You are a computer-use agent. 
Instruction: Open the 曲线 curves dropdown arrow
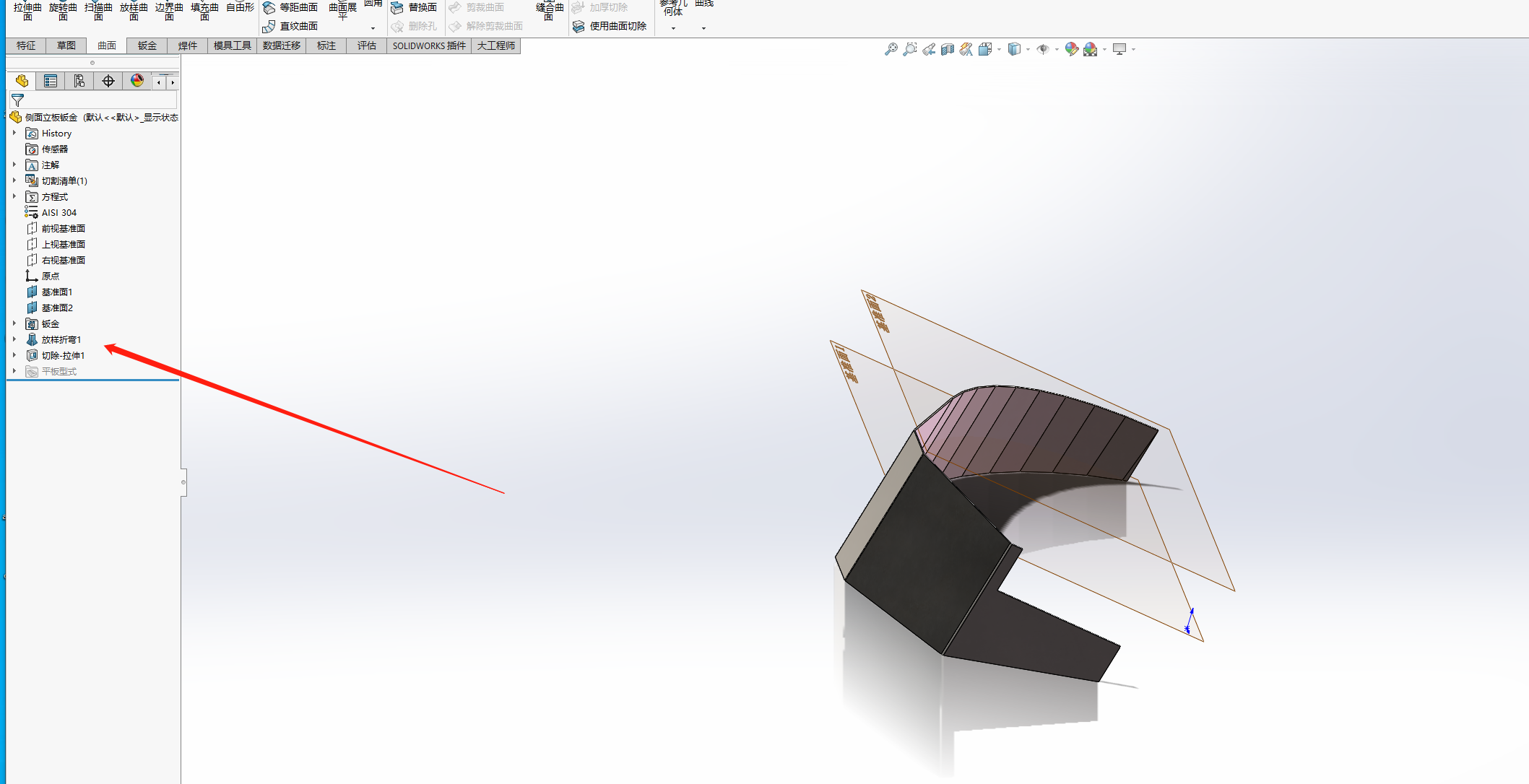703,28
